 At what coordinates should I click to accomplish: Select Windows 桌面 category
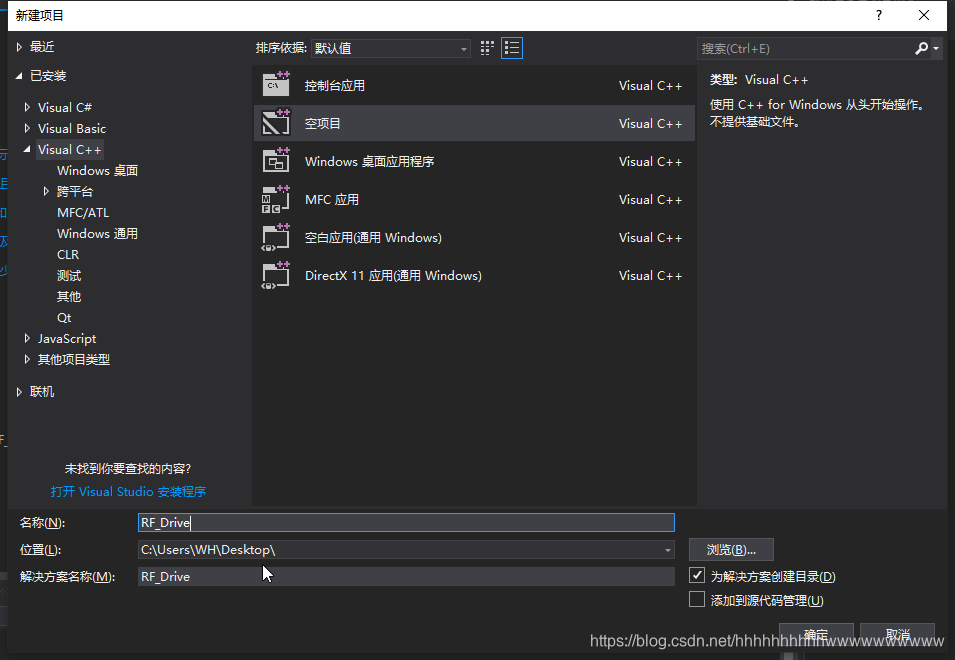[x=97, y=170]
